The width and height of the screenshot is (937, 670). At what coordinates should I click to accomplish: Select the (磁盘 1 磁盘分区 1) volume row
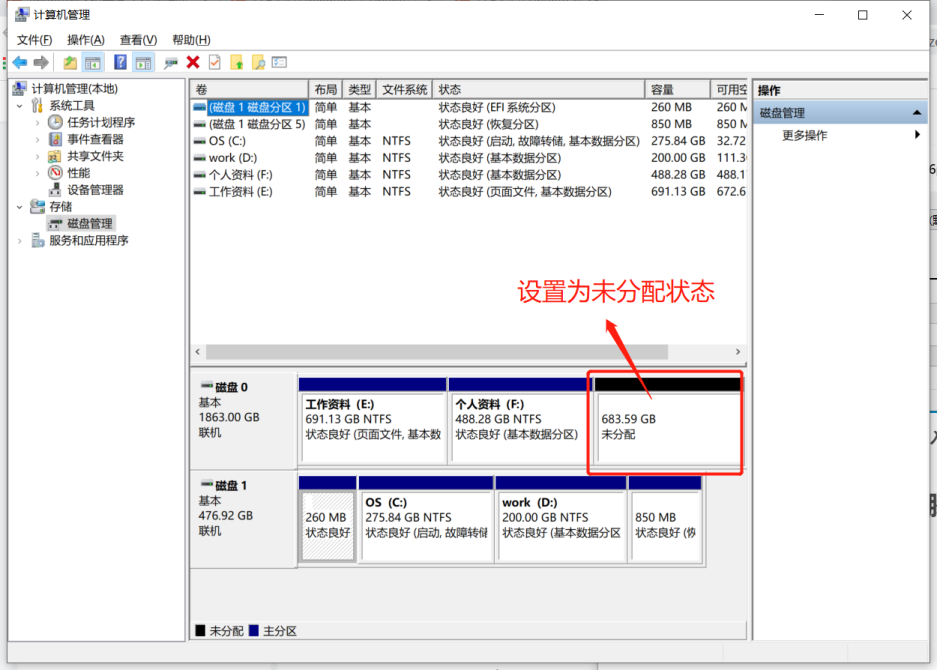tap(468, 107)
